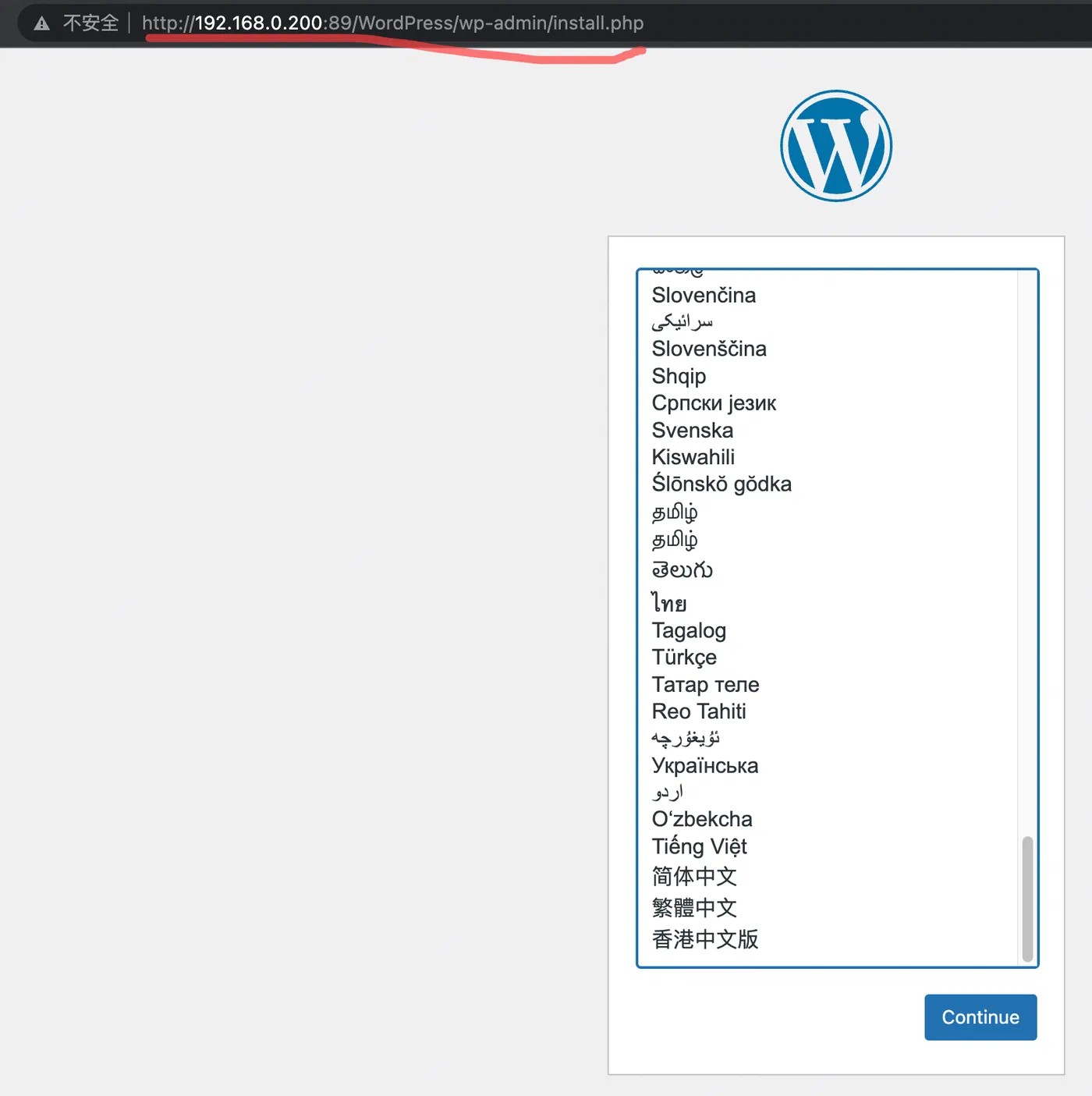Screen dimensions: 1092x1096
Task: Select Tagalog language option
Action: pos(689,630)
